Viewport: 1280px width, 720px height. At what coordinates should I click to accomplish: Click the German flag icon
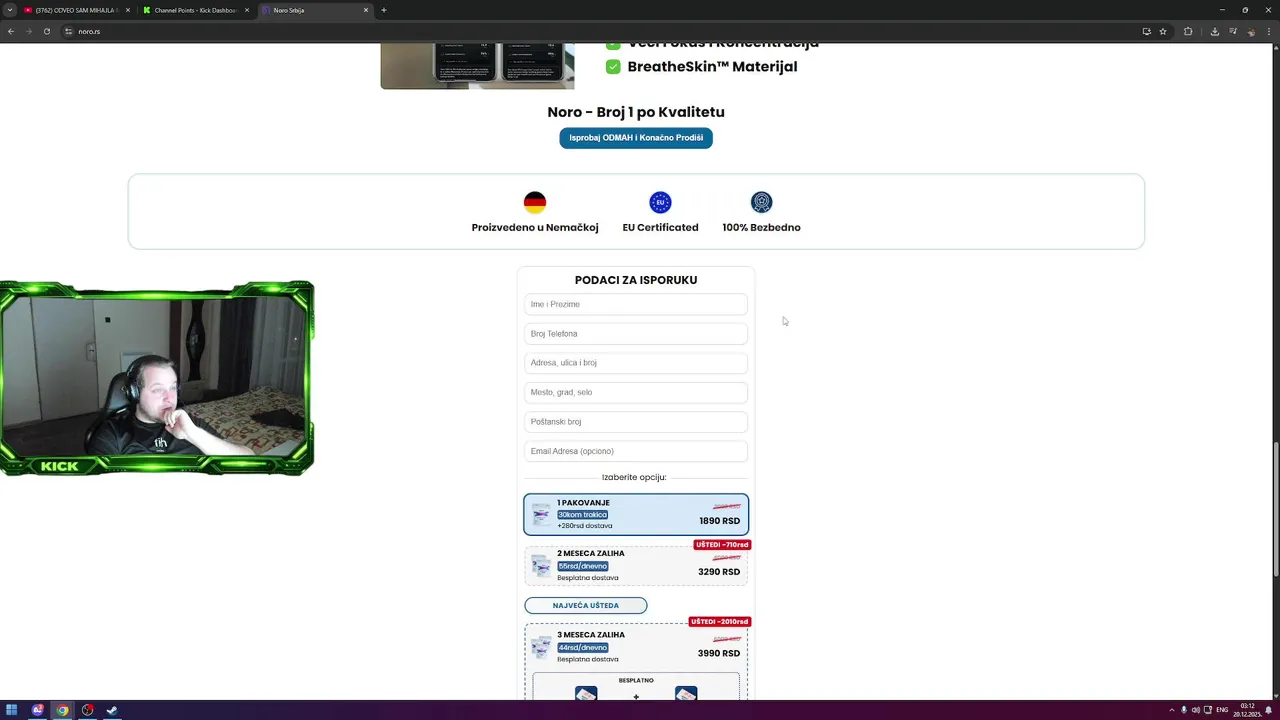click(x=535, y=202)
